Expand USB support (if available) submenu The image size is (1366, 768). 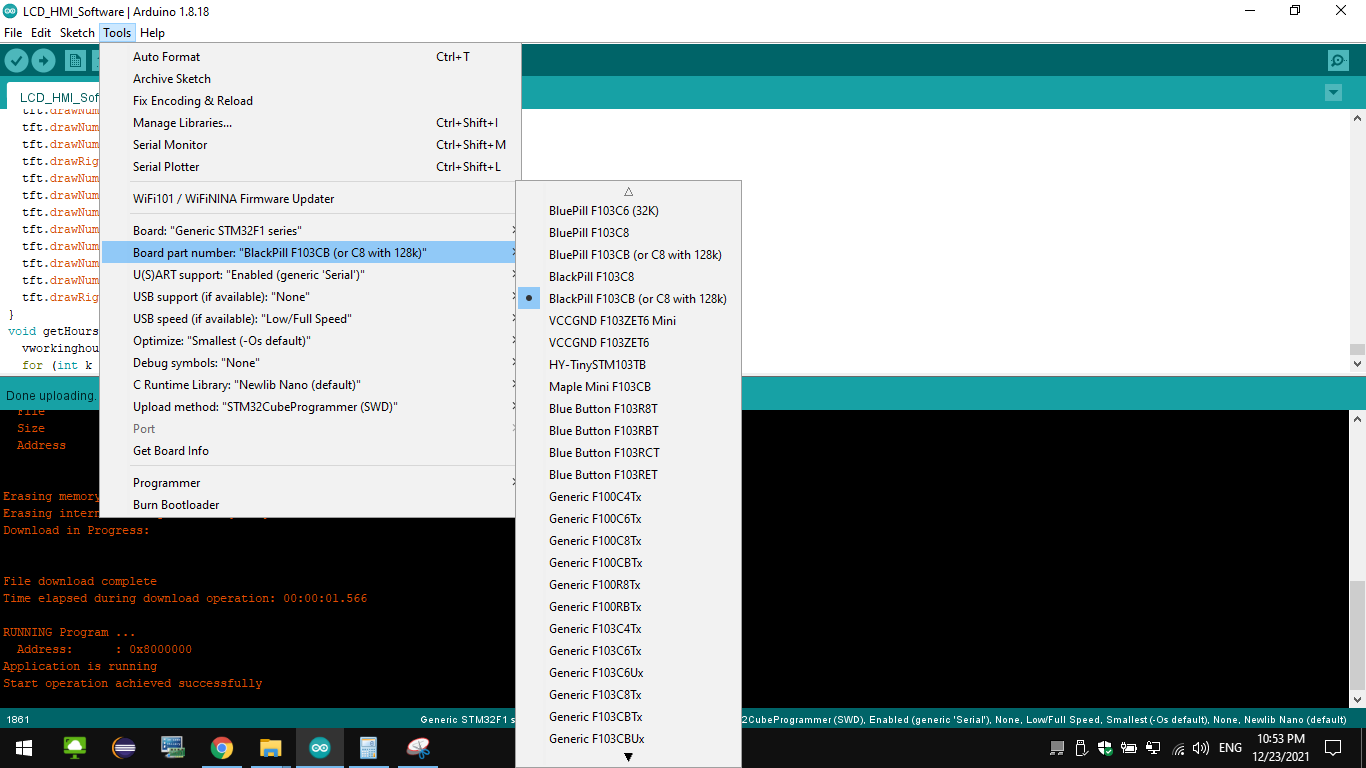click(x=310, y=297)
